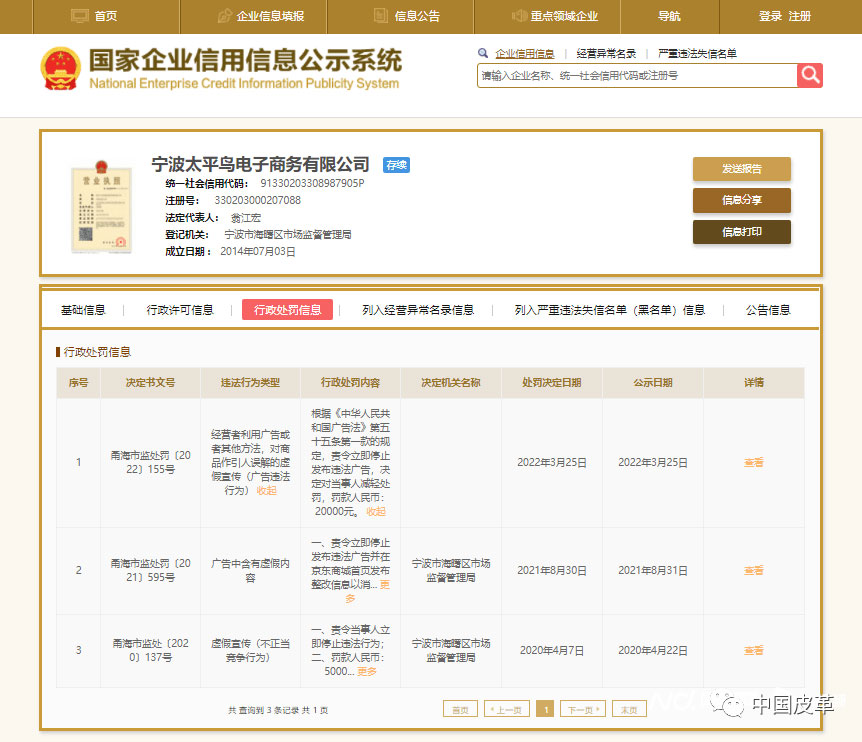Click the 存续 status badge

tap(396, 165)
